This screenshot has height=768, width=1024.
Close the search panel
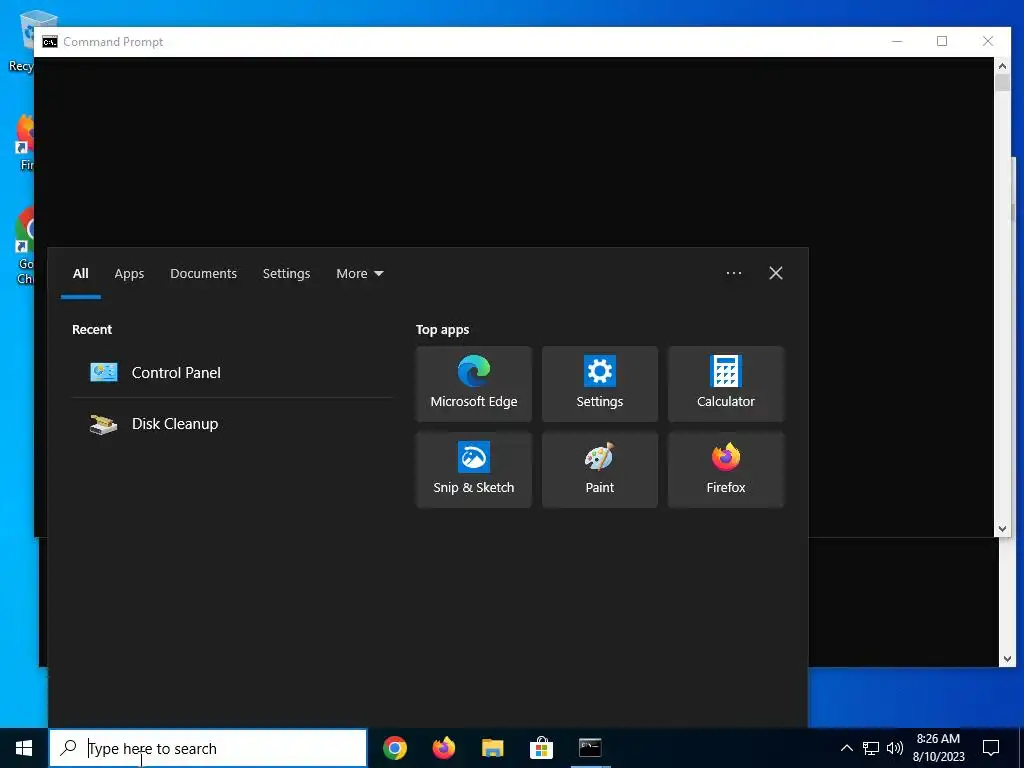(775, 273)
